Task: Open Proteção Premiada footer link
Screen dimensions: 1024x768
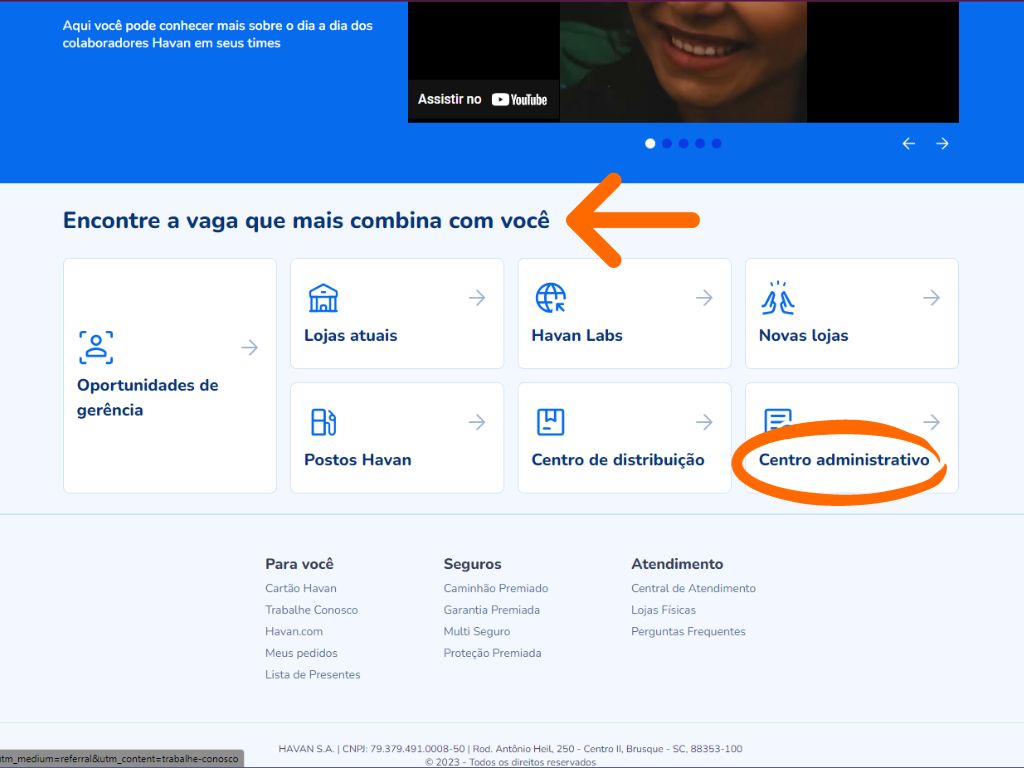Action: coord(492,653)
